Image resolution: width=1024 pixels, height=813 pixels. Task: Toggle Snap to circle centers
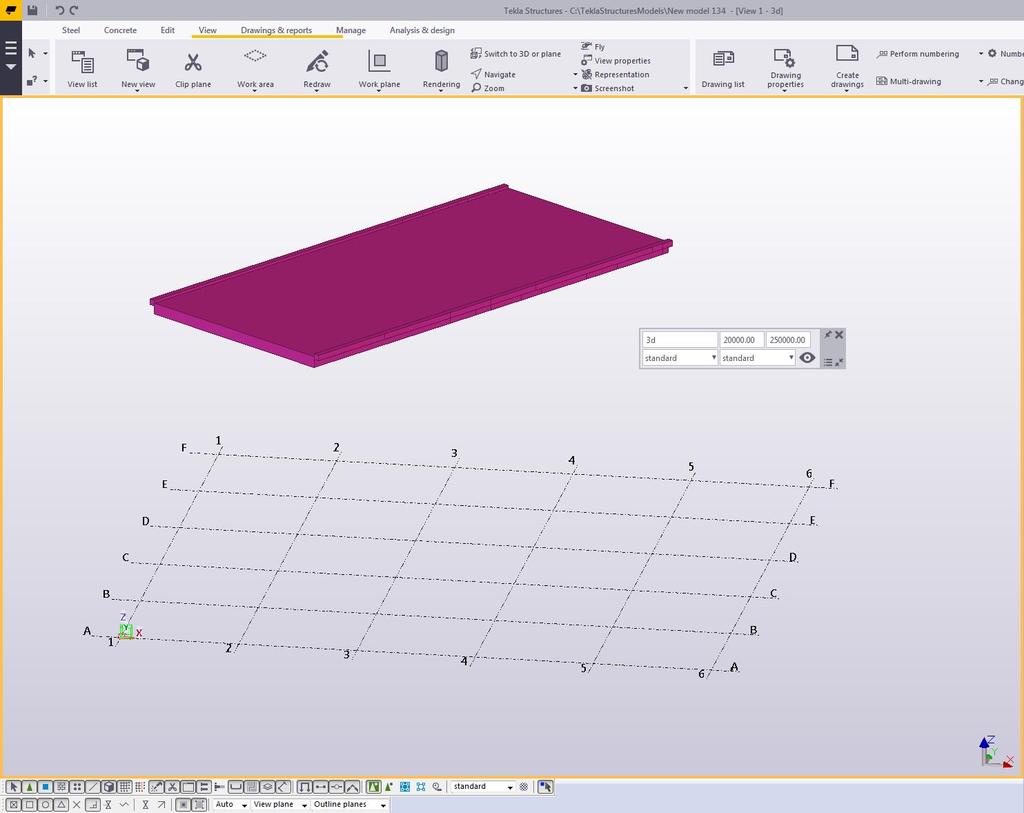[45, 805]
